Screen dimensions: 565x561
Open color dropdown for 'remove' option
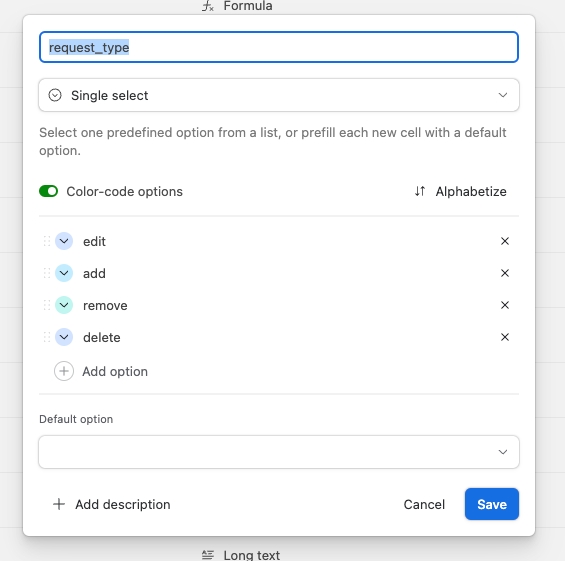click(x=64, y=305)
